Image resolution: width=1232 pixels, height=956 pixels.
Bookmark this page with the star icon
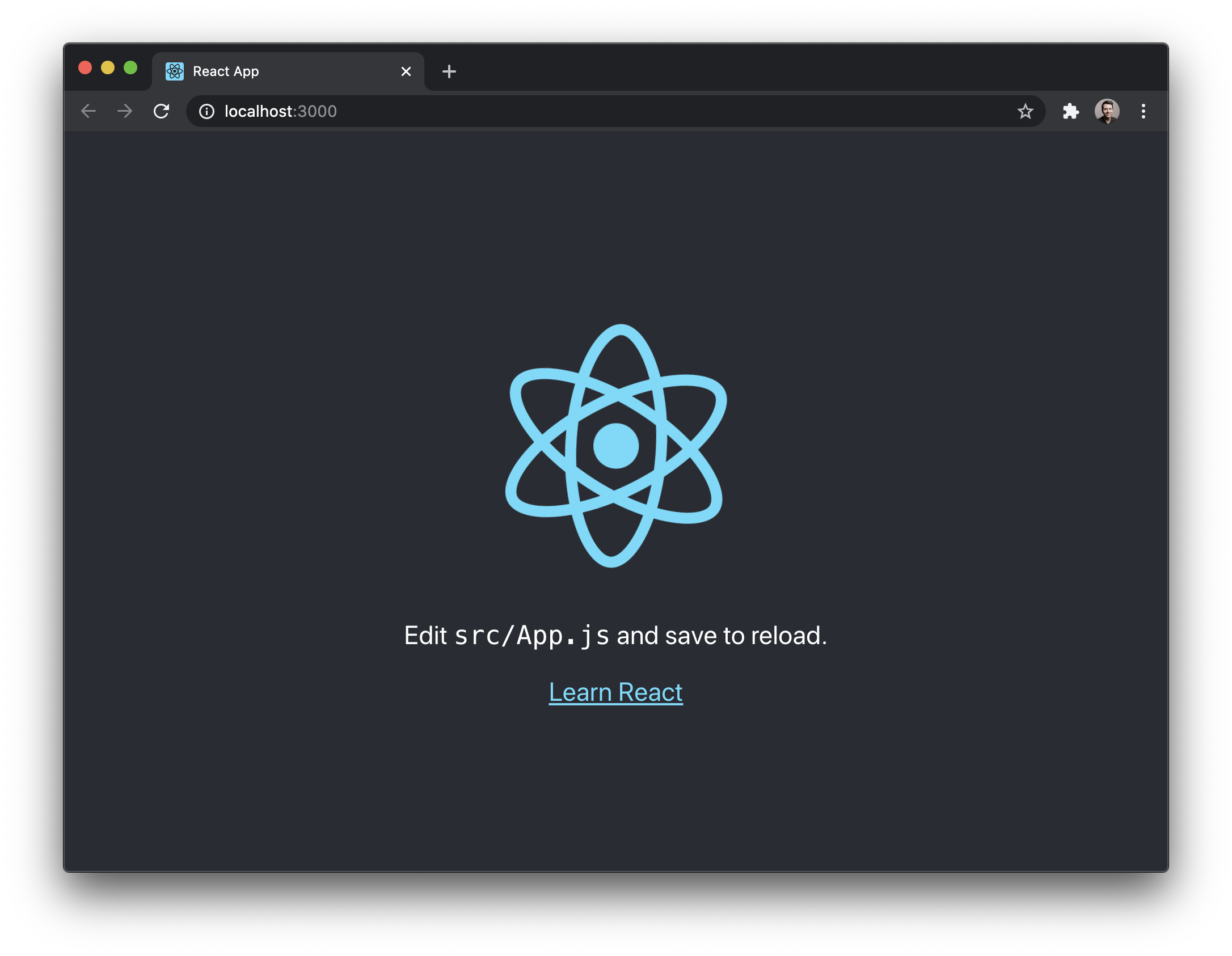point(1025,111)
